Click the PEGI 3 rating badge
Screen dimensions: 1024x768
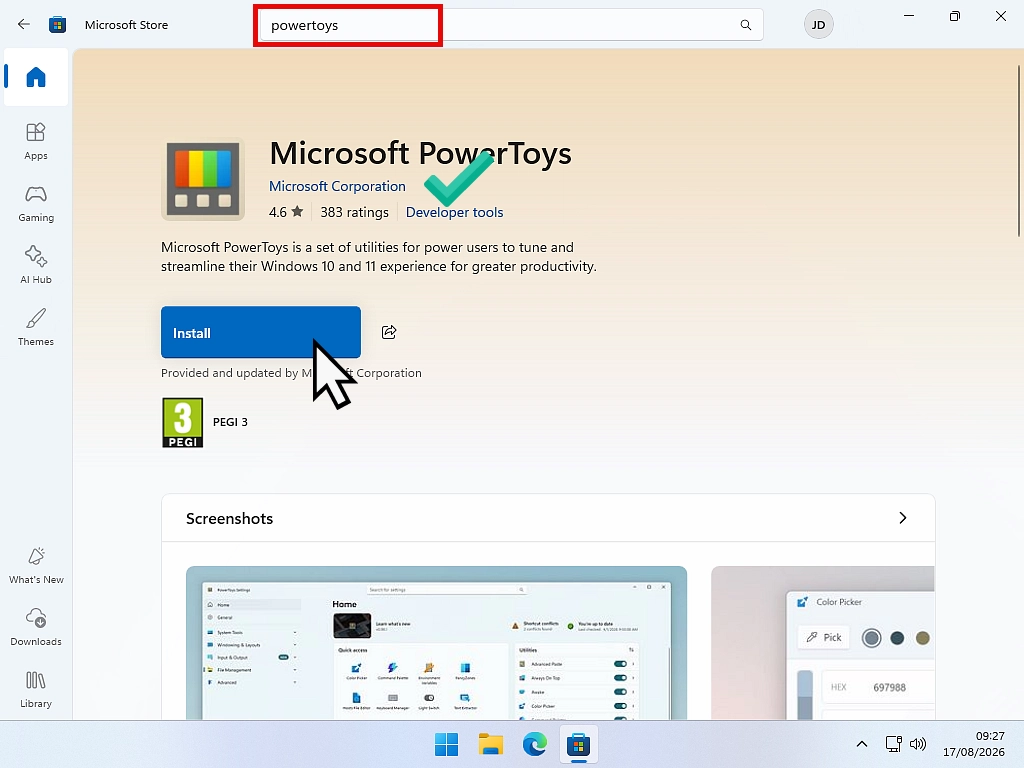[182, 423]
